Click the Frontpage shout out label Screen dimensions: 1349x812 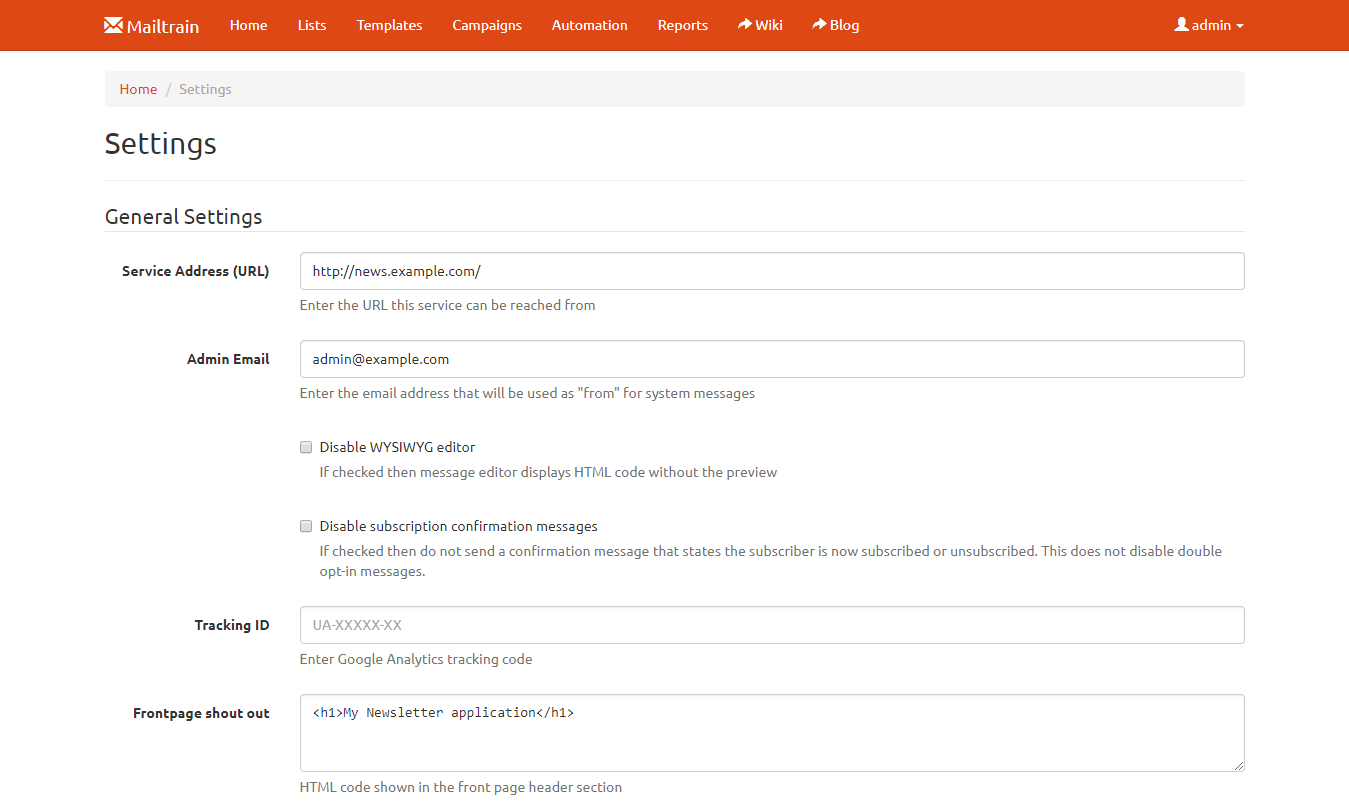coord(201,713)
